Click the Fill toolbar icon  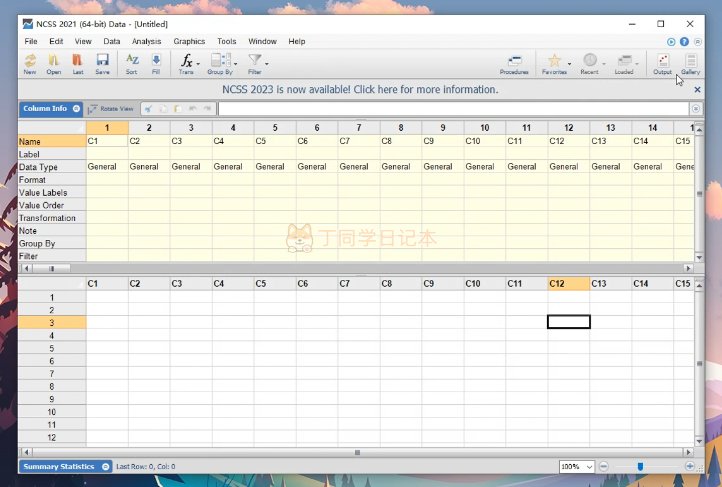(156, 63)
